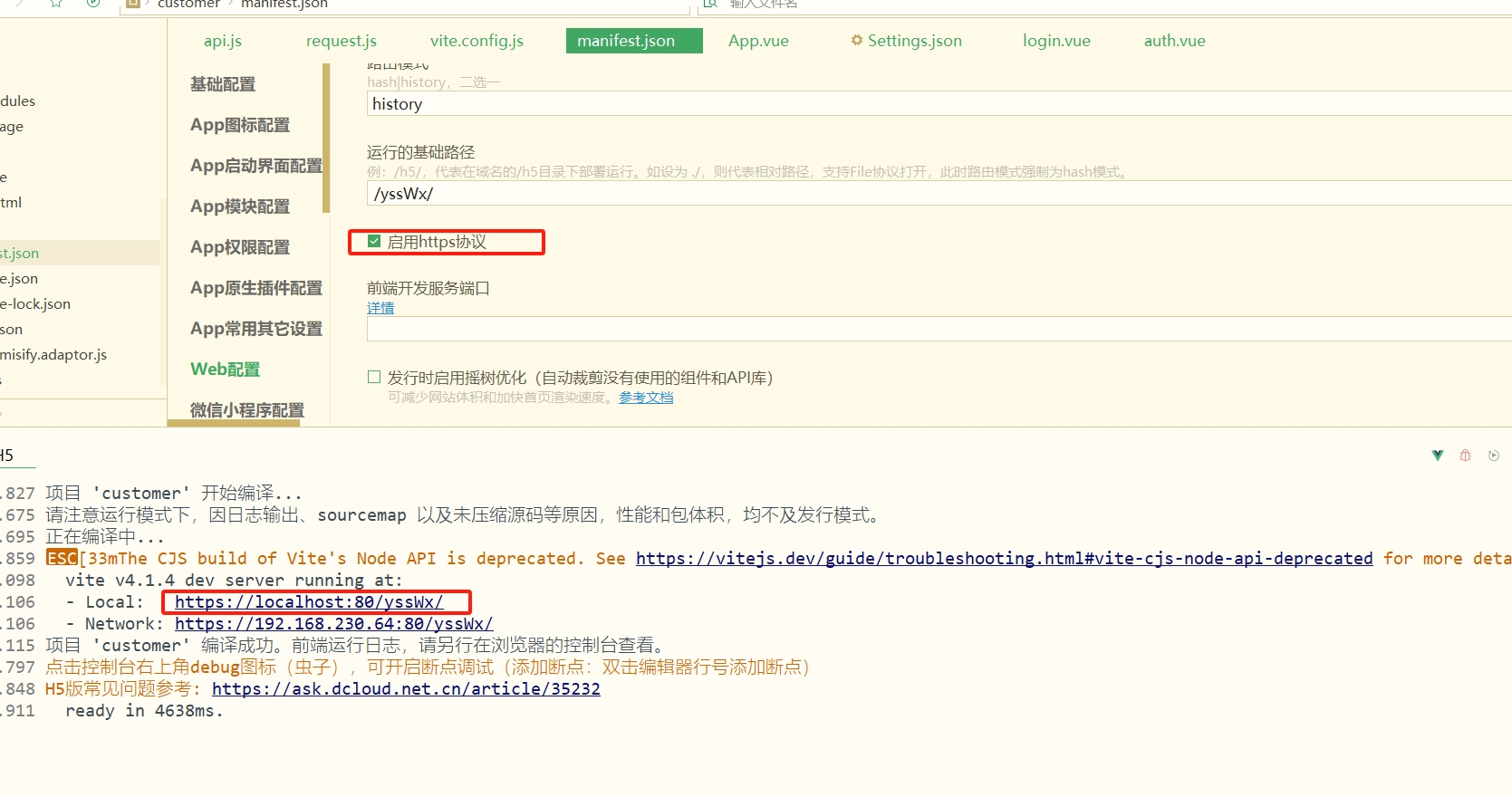1512x797 pixels.
Task: Switch to the api.js tab
Action: click(223, 41)
